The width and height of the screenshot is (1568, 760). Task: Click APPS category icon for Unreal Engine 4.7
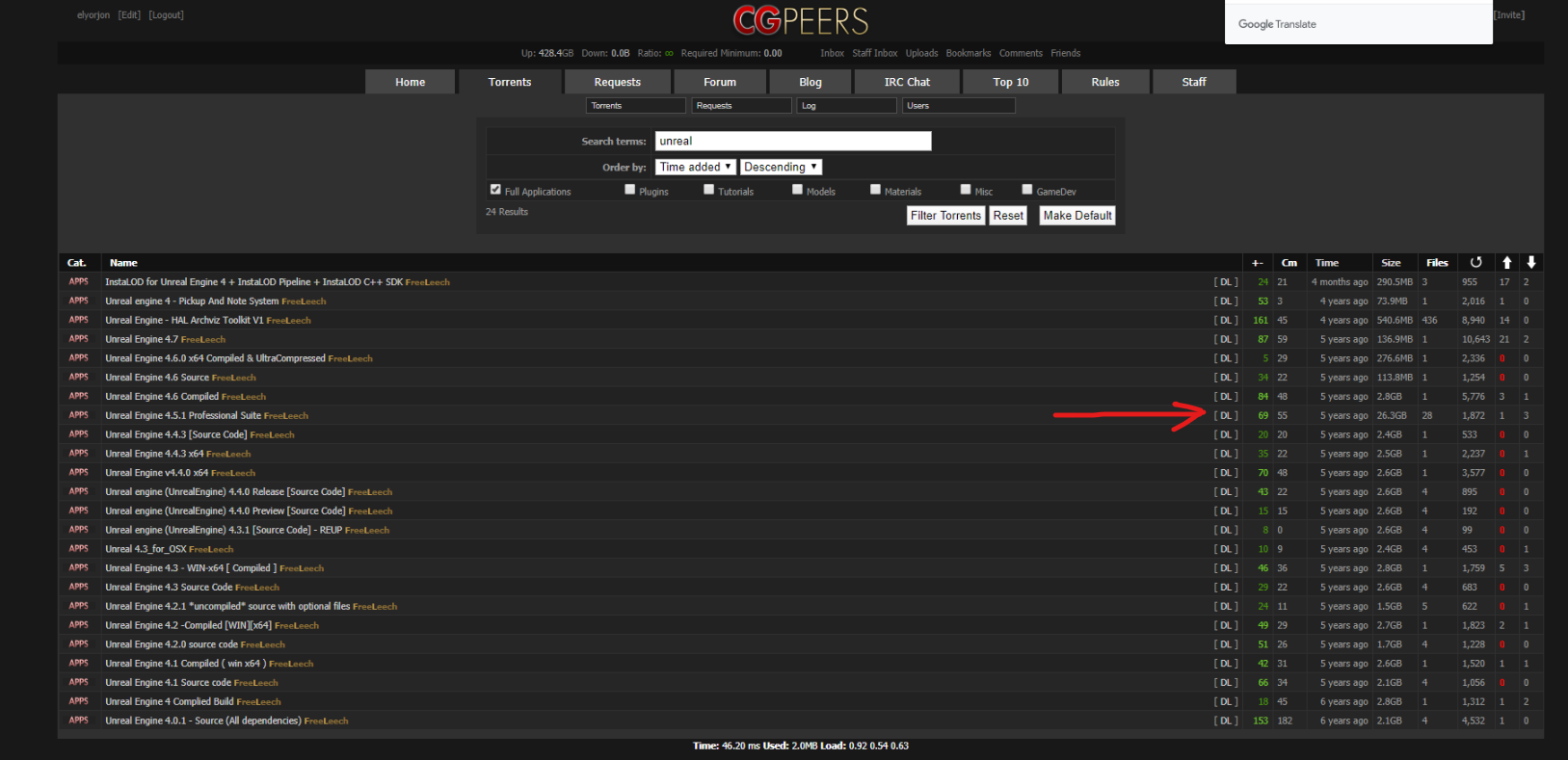79,339
